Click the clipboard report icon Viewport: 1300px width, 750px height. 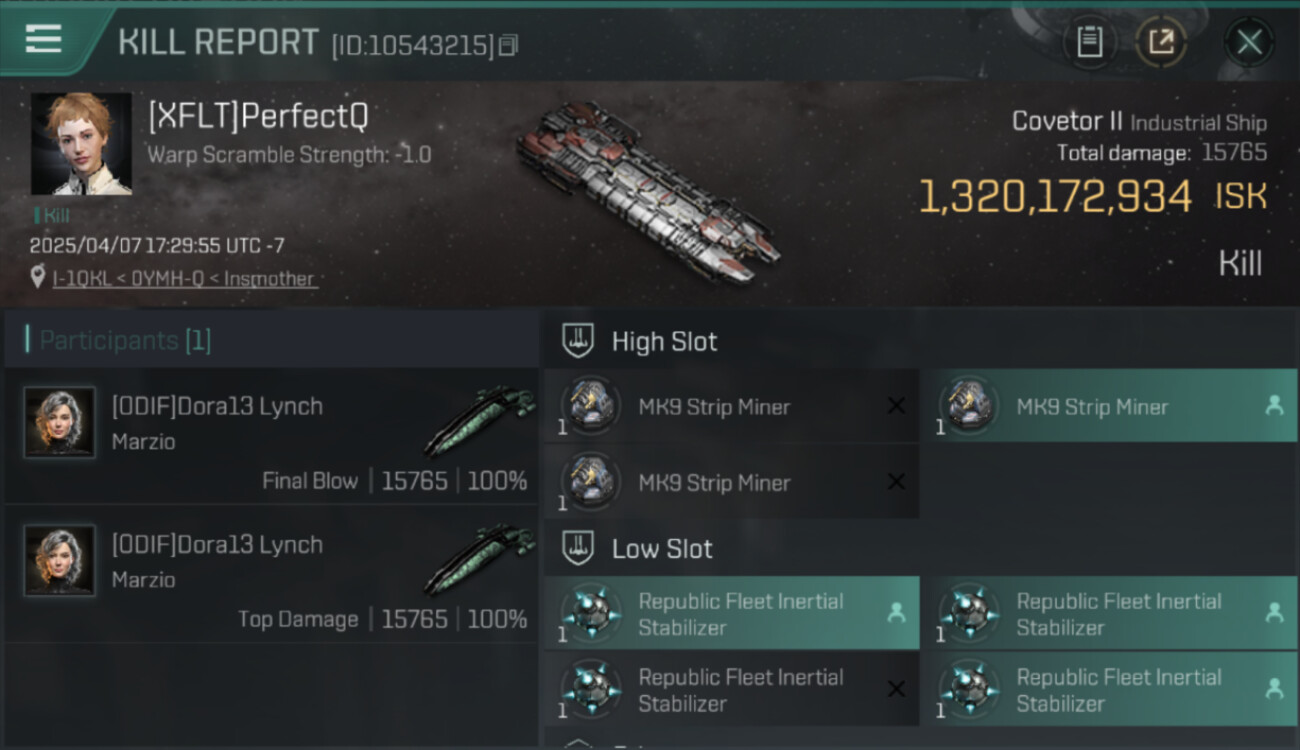point(1089,42)
